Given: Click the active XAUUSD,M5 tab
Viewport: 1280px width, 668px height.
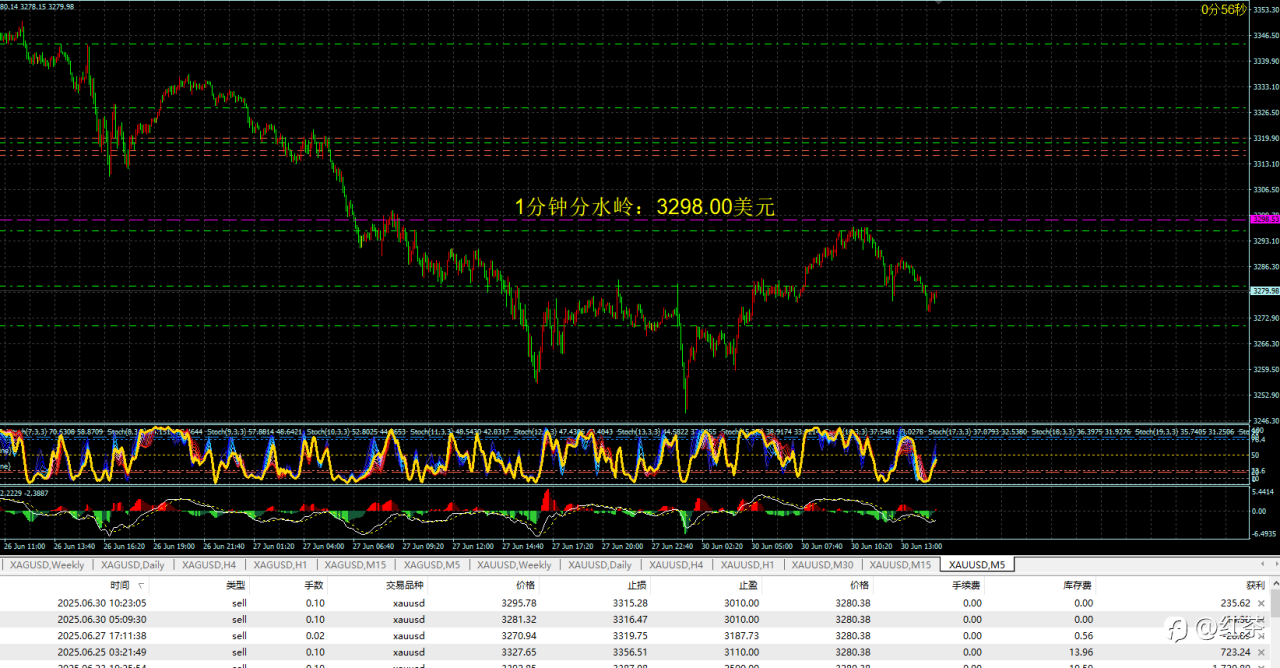Looking at the screenshot, I should tap(978, 565).
